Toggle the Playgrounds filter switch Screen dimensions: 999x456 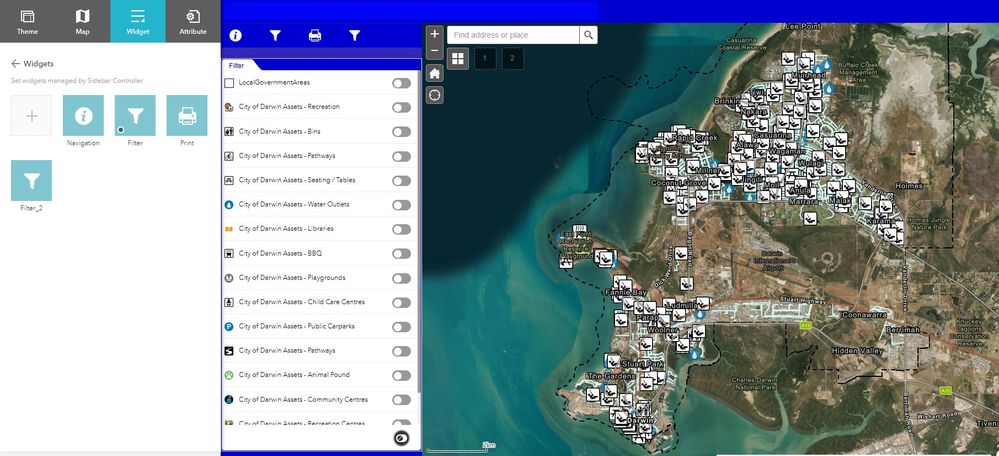click(x=401, y=278)
